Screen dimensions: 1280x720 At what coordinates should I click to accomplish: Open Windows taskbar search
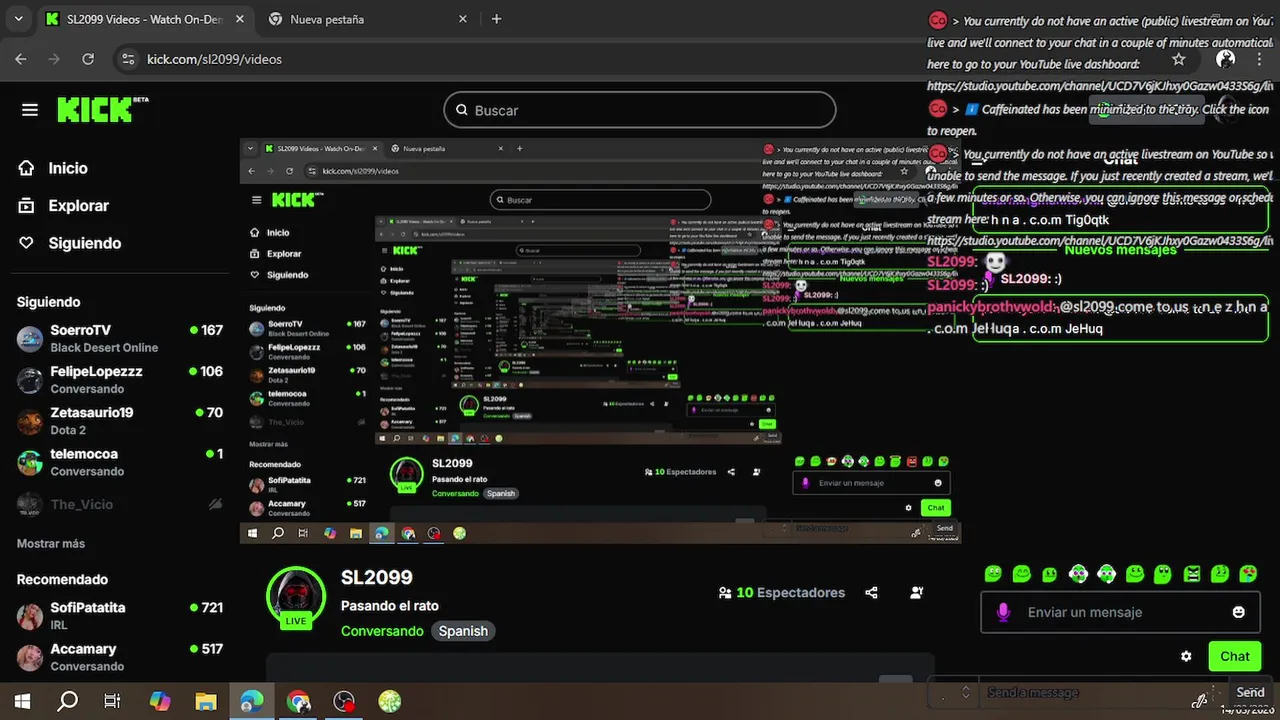click(x=67, y=702)
